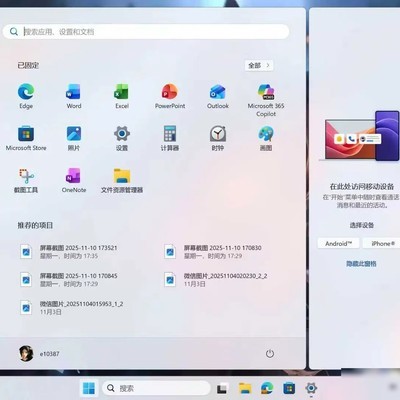Open Settings gear on the taskbar
The width and height of the screenshot is (400, 400).
point(311,388)
